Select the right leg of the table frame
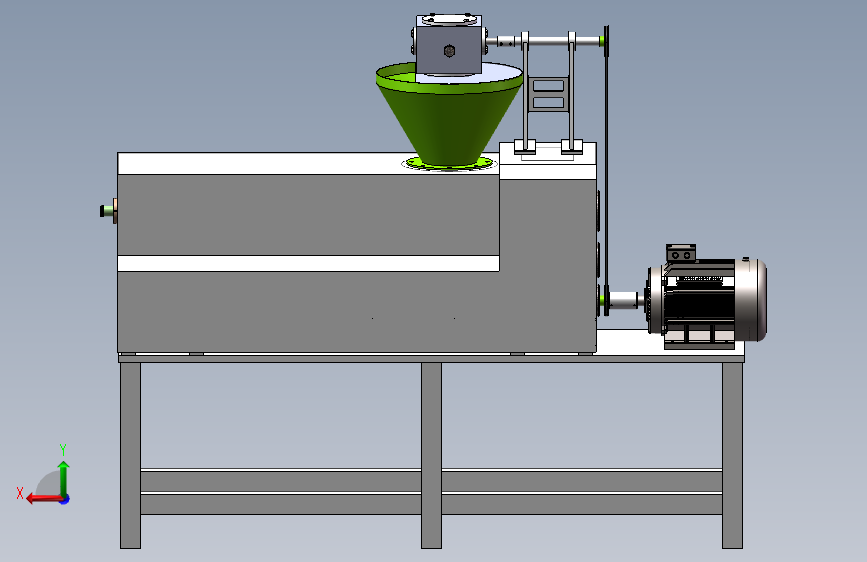 pyautogui.click(x=732, y=456)
